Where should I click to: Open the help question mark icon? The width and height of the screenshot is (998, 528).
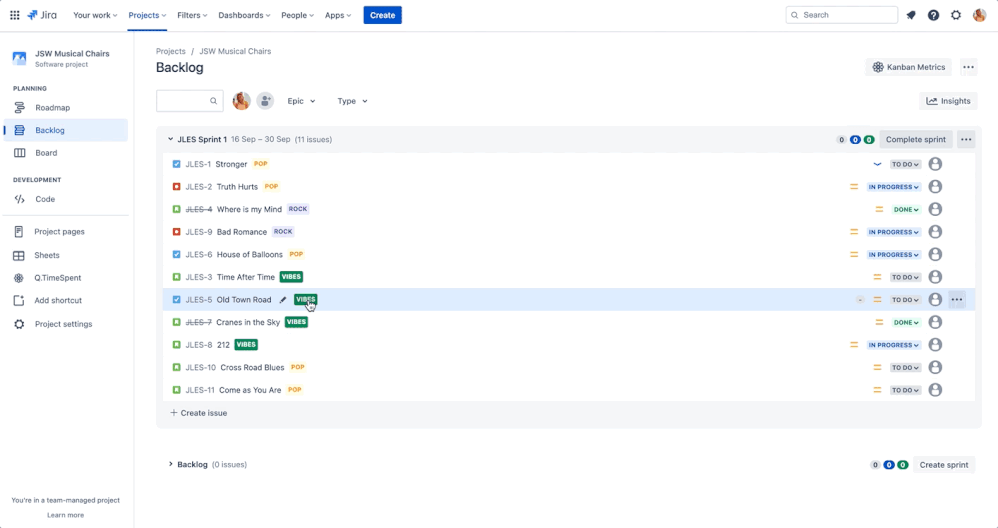[x=933, y=15]
